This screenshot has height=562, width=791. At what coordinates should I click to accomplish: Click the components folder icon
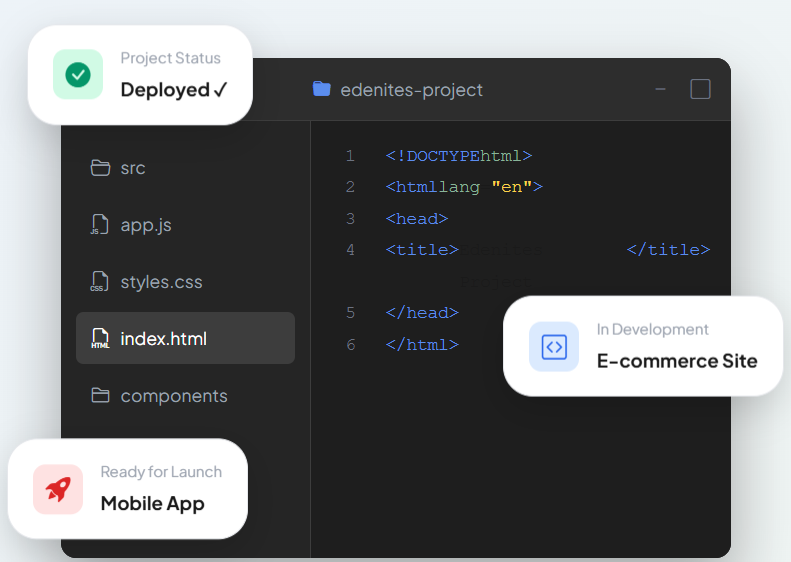click(100, 396)
